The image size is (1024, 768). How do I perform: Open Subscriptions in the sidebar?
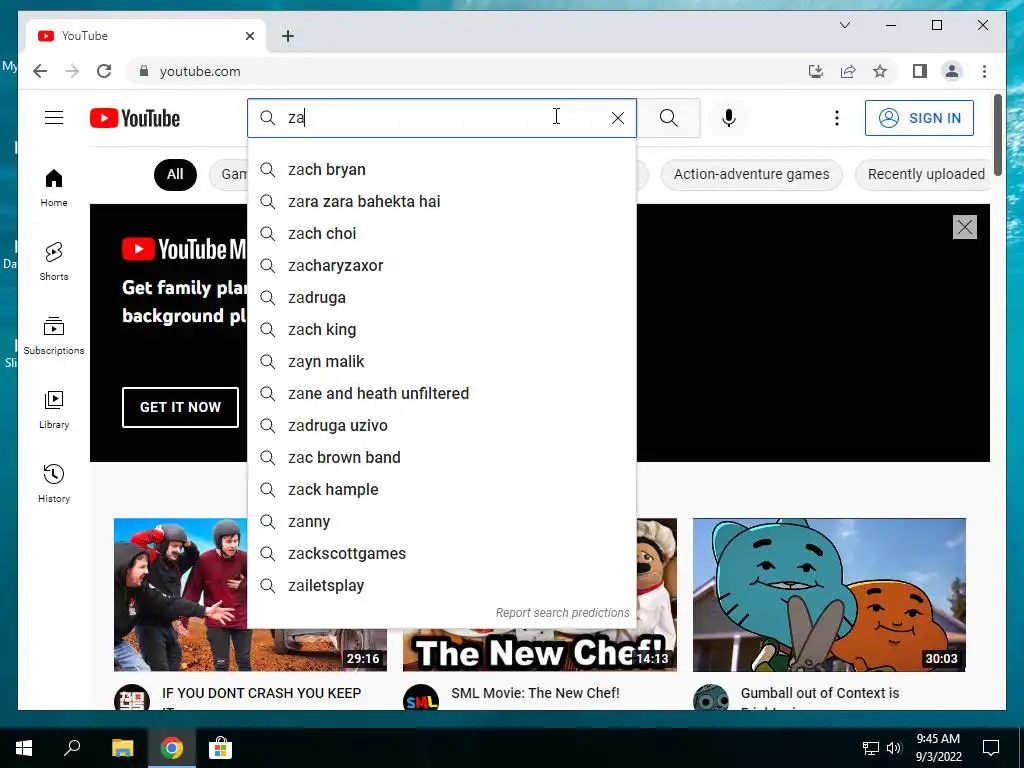(54, 336)
